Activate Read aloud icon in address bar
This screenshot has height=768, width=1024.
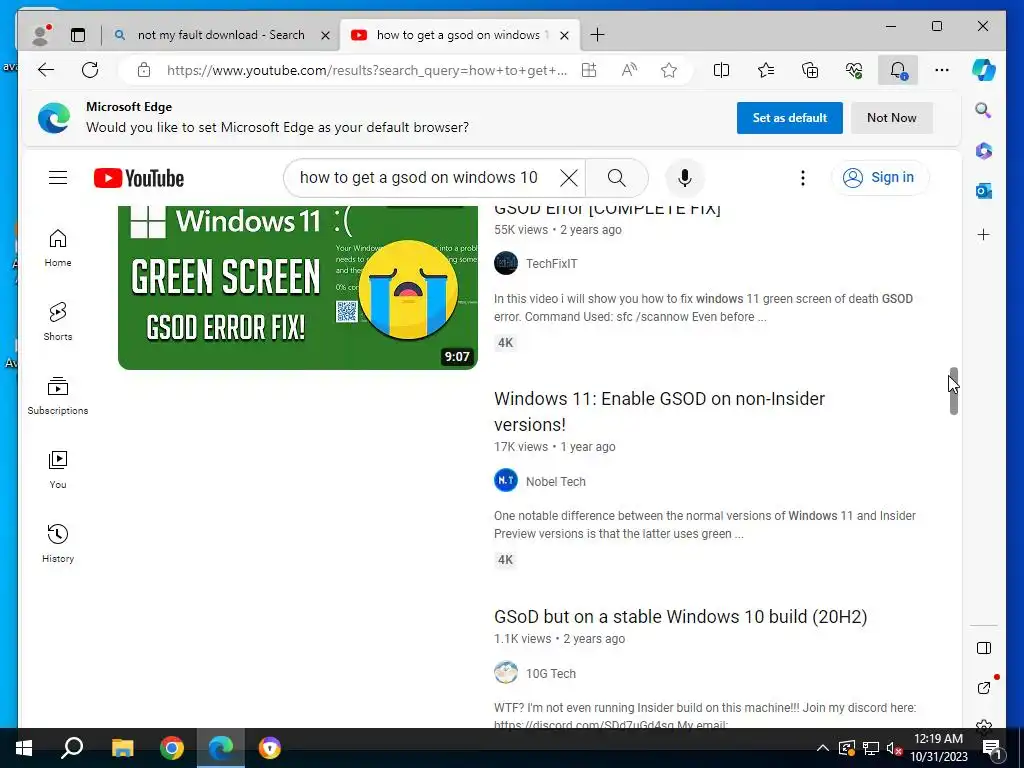point(629,70)
